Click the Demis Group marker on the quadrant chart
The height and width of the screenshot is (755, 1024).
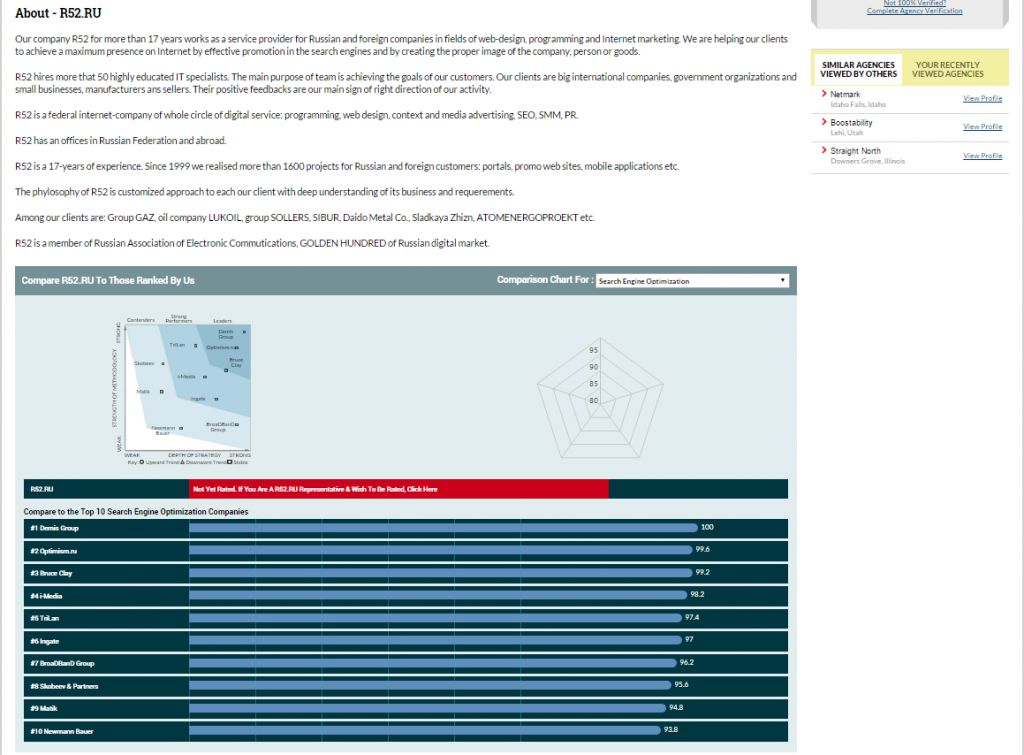244,332
